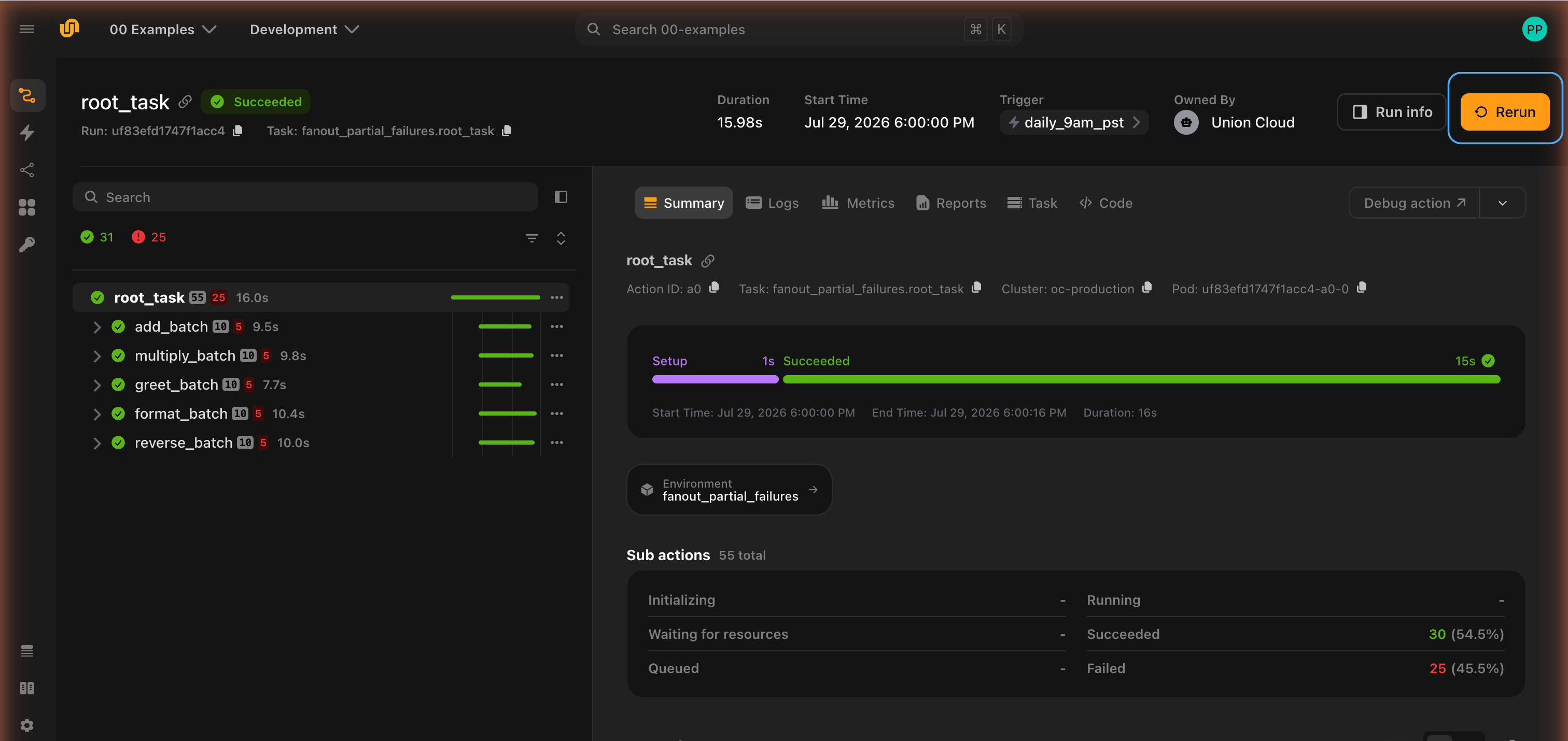Click the Rerun button
Viewport: 1568px width, 741px height.
[1505, 112]
